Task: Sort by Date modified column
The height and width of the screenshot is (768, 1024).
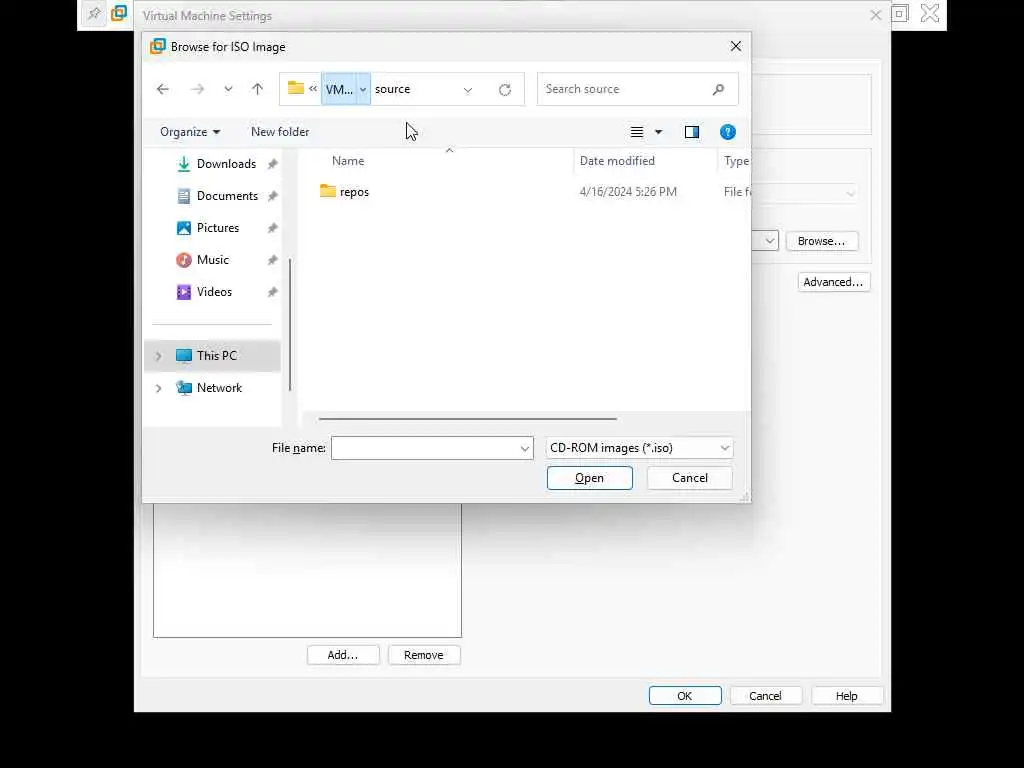Action: coord(617,161)
